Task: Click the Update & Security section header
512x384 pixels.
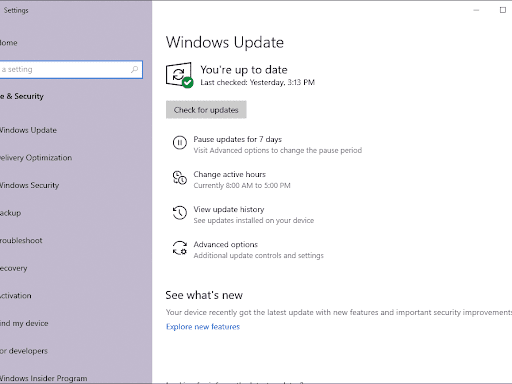Action: (22, 96)
